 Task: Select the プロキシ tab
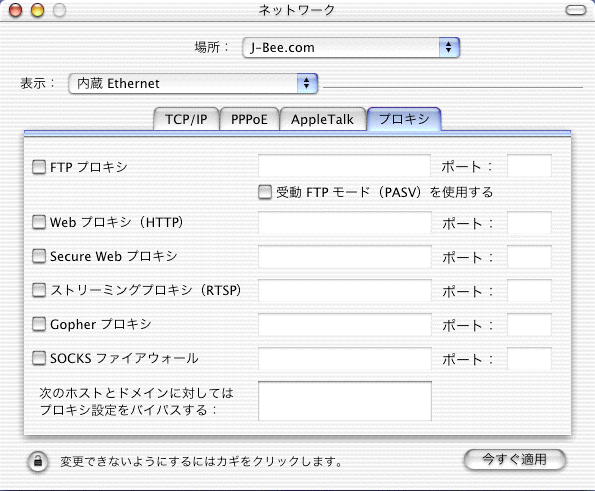coord(404,119)
